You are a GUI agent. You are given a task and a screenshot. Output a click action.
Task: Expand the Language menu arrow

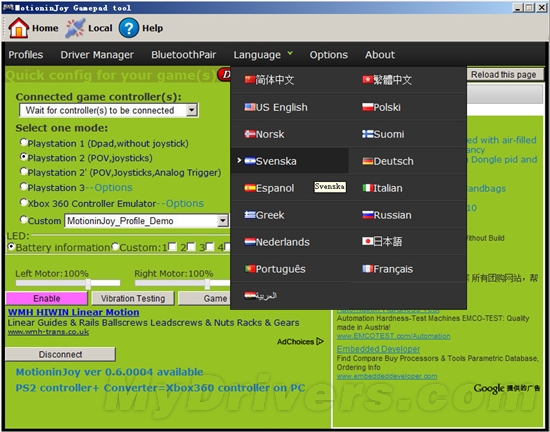point(290,53)
